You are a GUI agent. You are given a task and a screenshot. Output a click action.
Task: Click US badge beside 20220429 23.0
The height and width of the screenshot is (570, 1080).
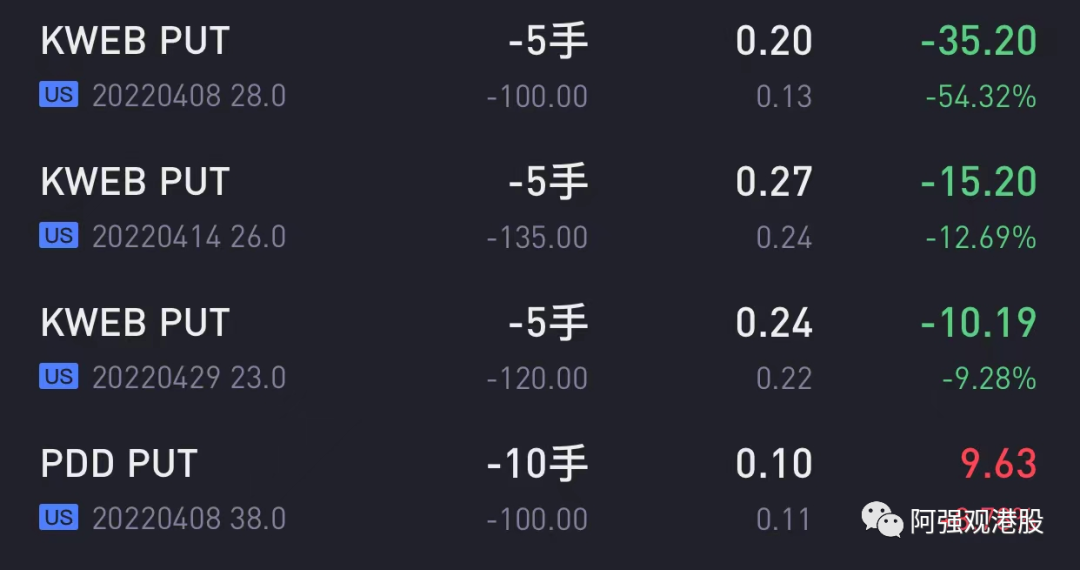[x=59, y=377]
